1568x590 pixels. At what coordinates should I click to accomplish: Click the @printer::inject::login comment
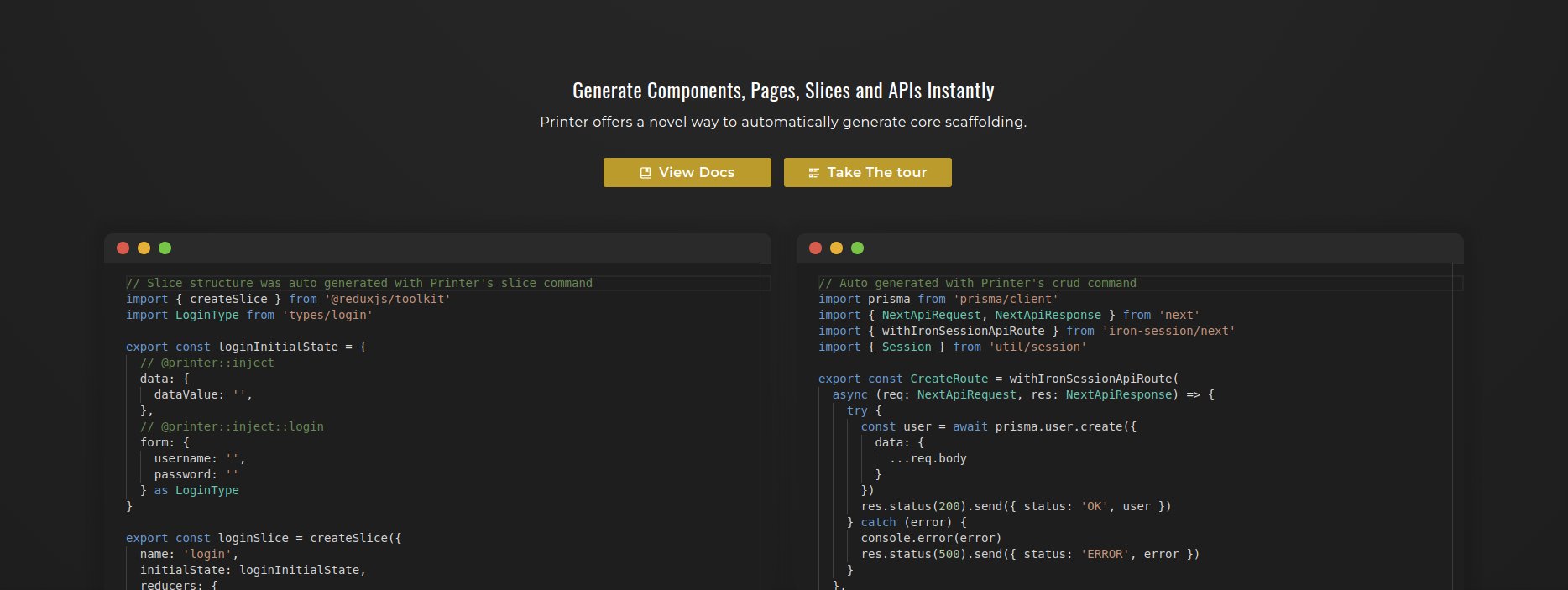pyautogui.click(x=232, y=426)
